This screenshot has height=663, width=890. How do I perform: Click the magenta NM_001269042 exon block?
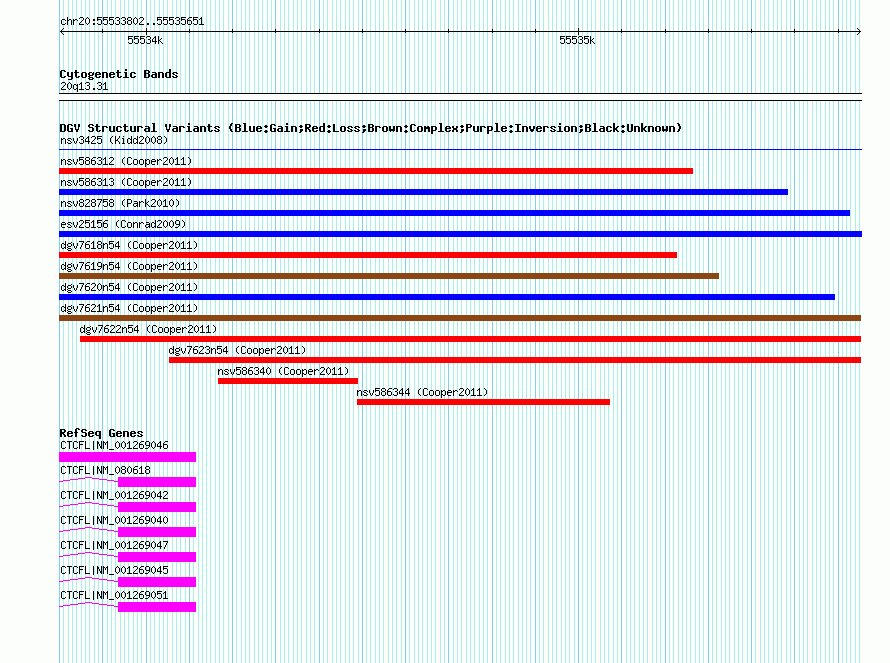(x=157, y=507)
